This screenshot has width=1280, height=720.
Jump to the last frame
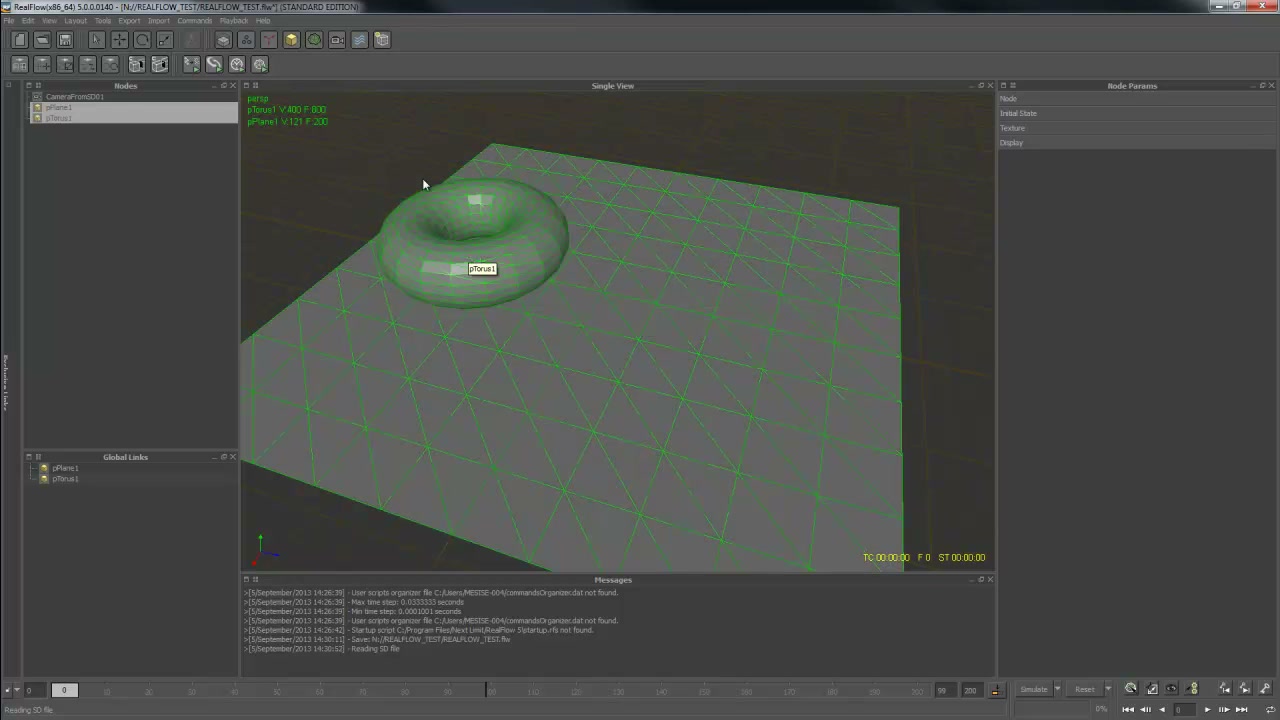click(1241, 709)
